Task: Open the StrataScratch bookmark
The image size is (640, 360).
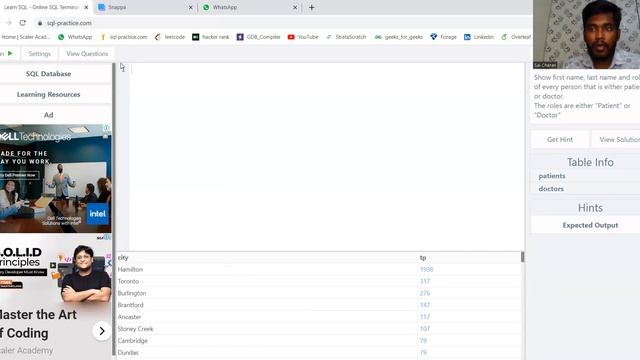Action: click(x=346, y=37)
